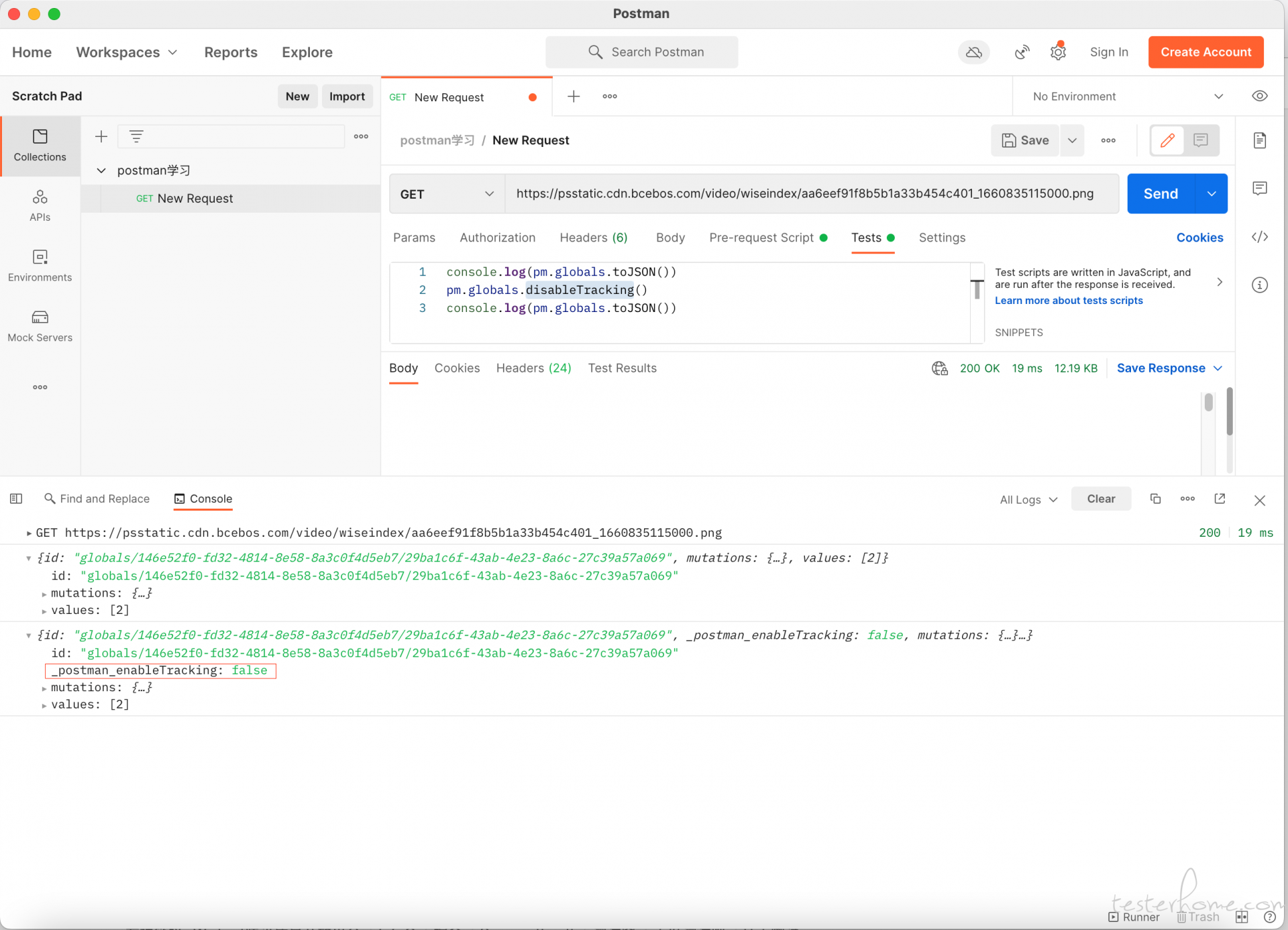
Task: Open the Send options arrow
Action: coord(1212,194)
